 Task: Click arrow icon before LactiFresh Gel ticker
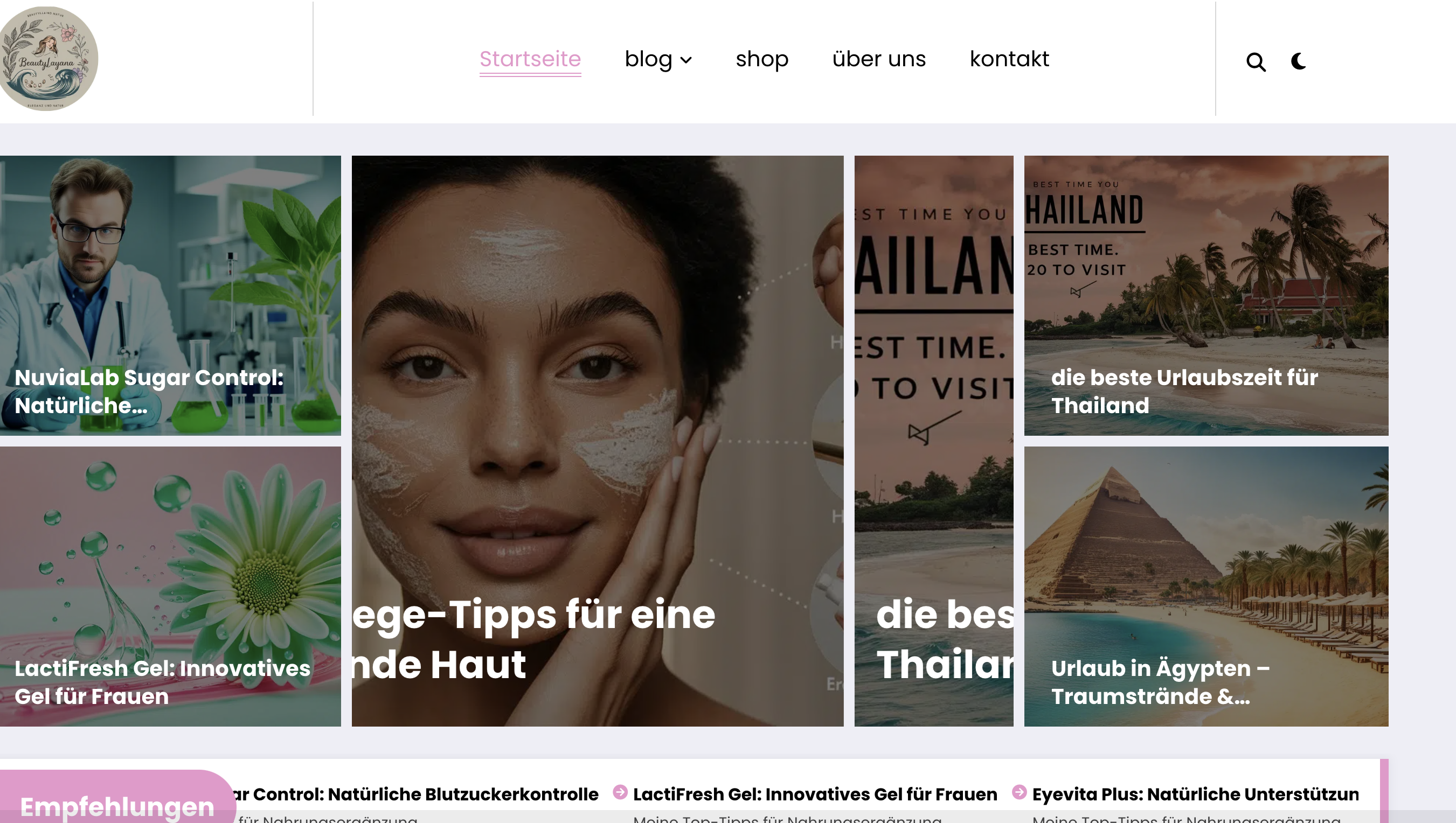pos(620,792)
